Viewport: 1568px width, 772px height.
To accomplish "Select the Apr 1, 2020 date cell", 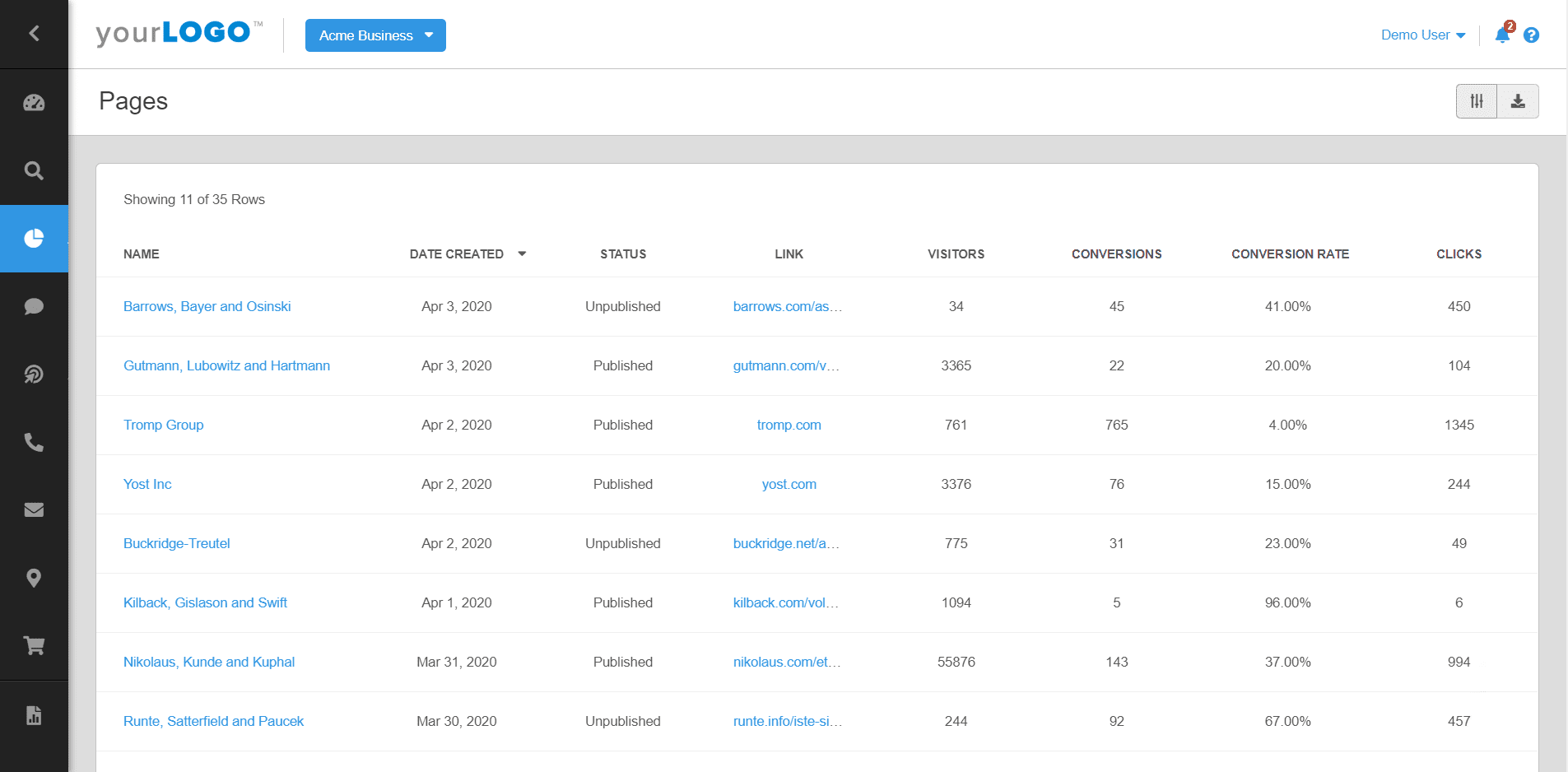I will coord(456,602).
